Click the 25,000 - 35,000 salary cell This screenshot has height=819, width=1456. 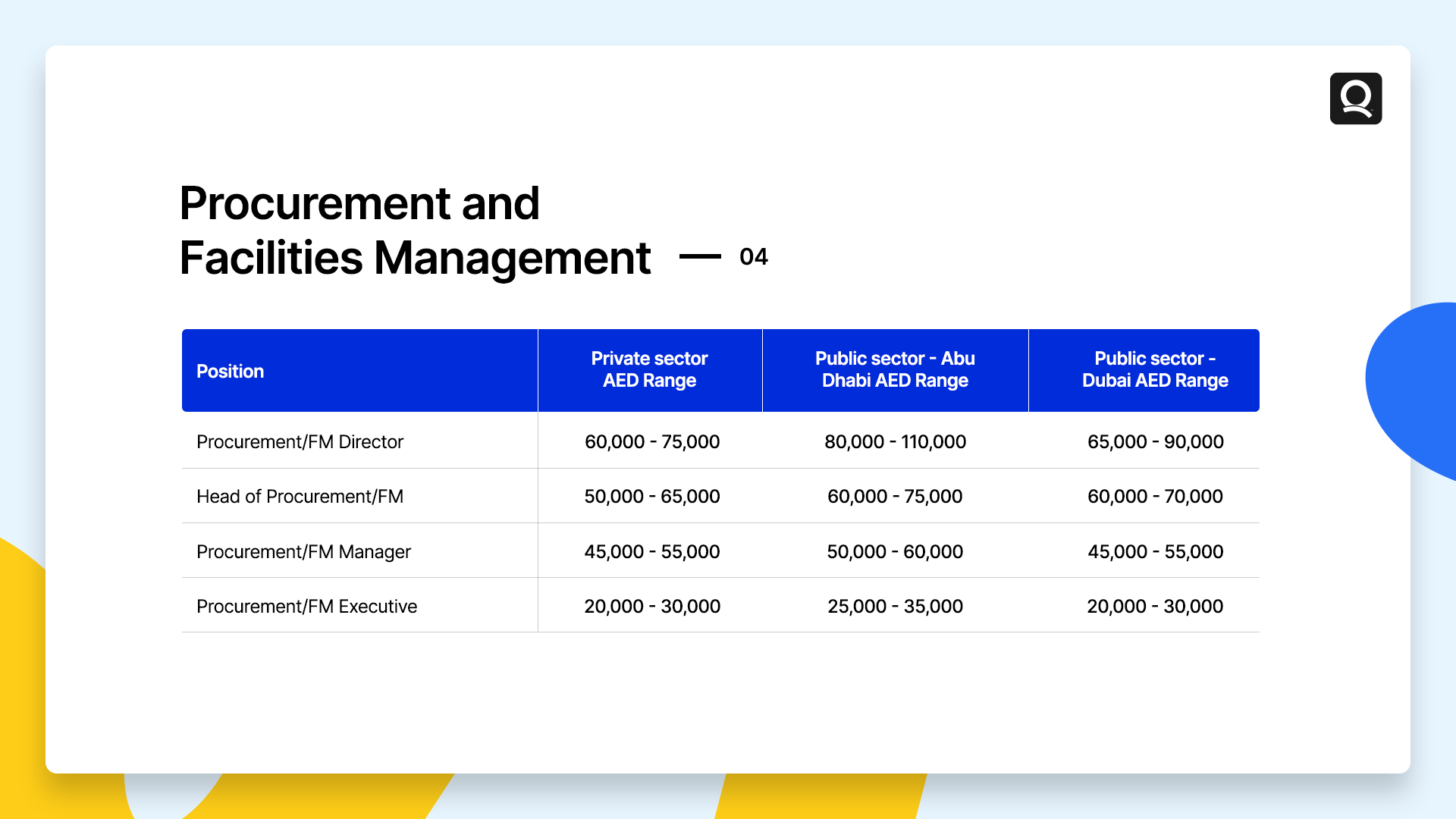coord(895,606)
